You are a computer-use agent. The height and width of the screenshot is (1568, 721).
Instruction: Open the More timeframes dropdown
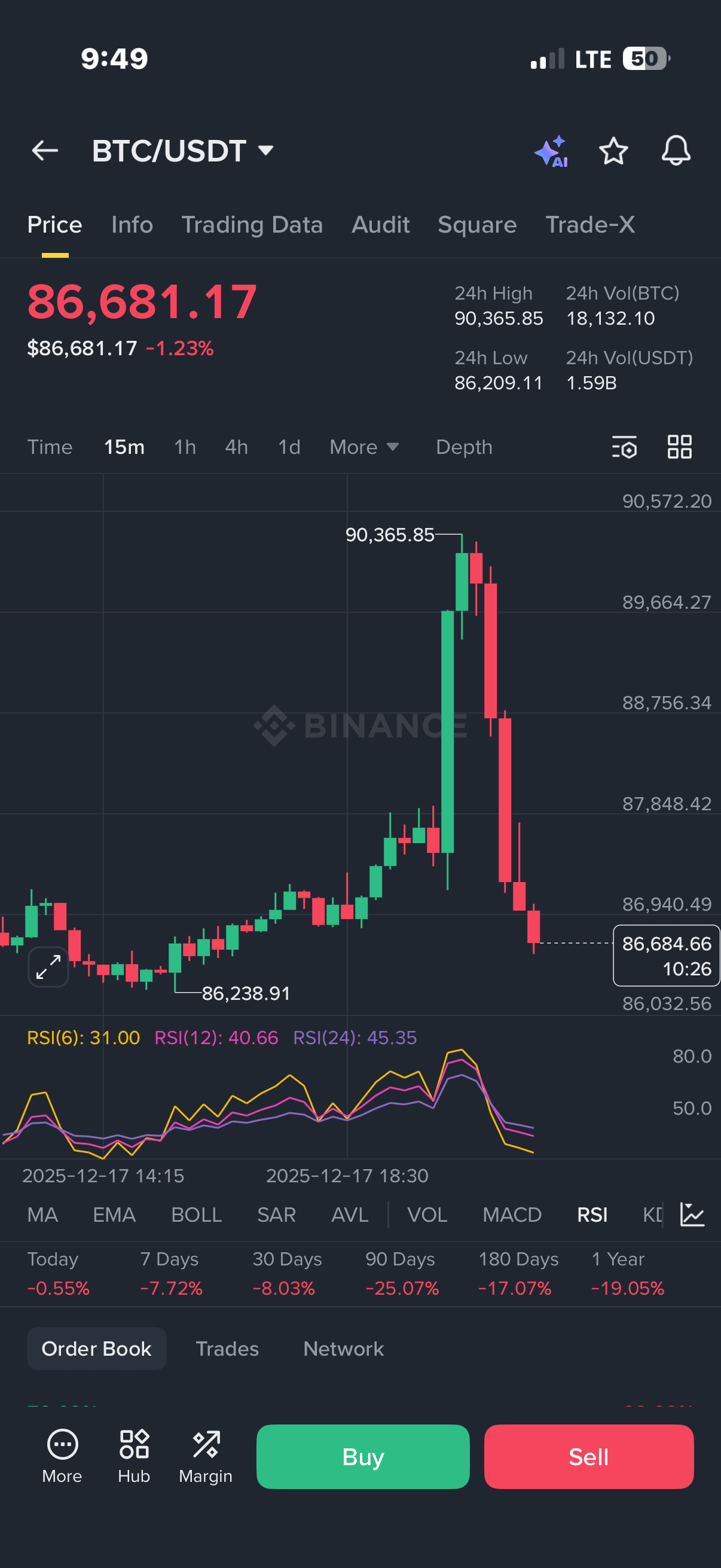(364, 447)
